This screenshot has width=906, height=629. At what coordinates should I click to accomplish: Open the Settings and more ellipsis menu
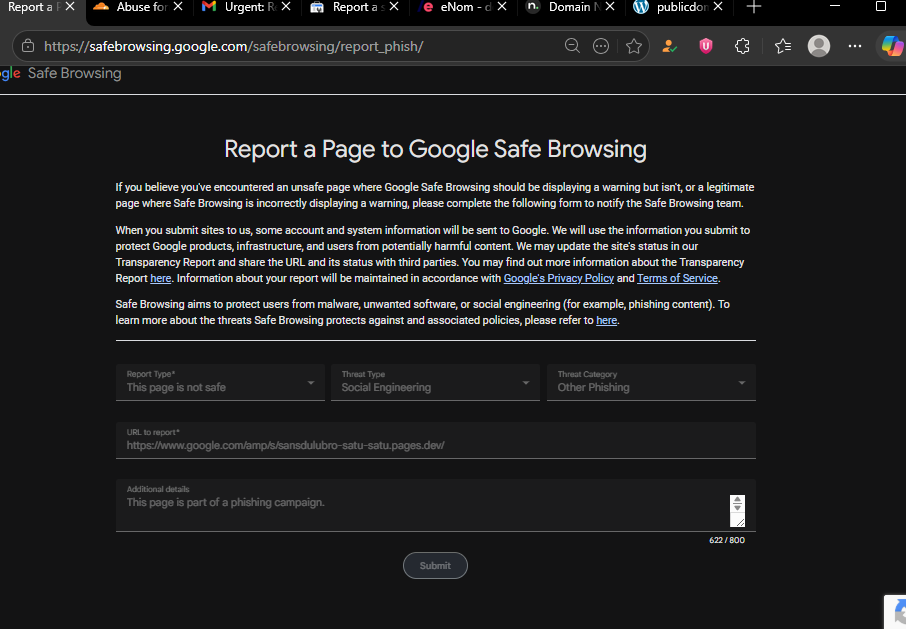[x=855, y=46]
